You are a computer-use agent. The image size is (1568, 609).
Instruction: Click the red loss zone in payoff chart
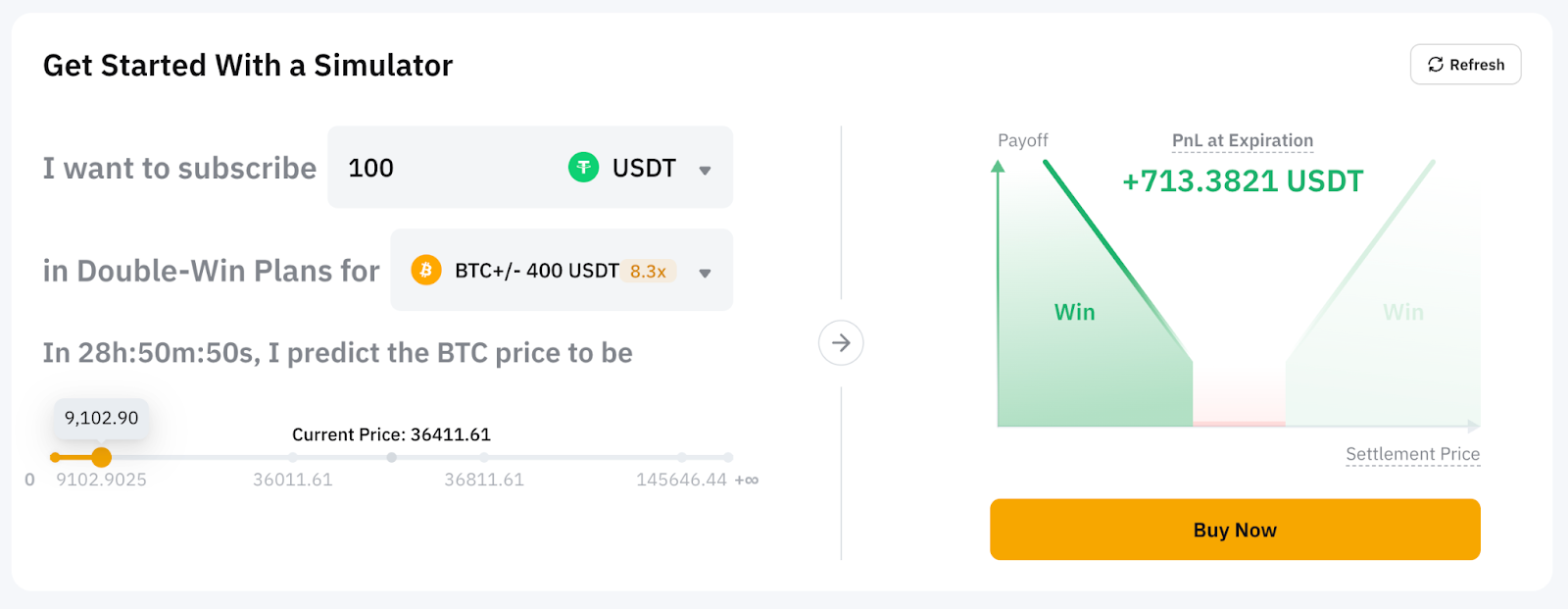tap(1239, 402)
